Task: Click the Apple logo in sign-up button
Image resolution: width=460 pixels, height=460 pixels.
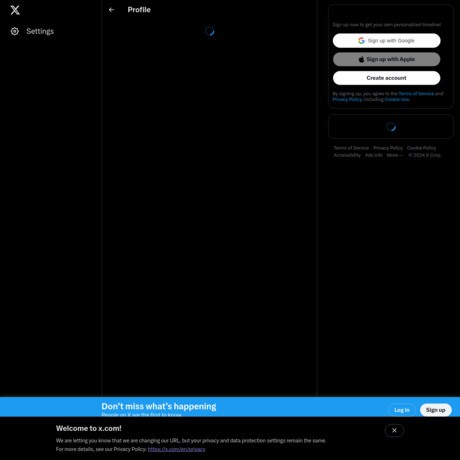Action: point(361,59)
